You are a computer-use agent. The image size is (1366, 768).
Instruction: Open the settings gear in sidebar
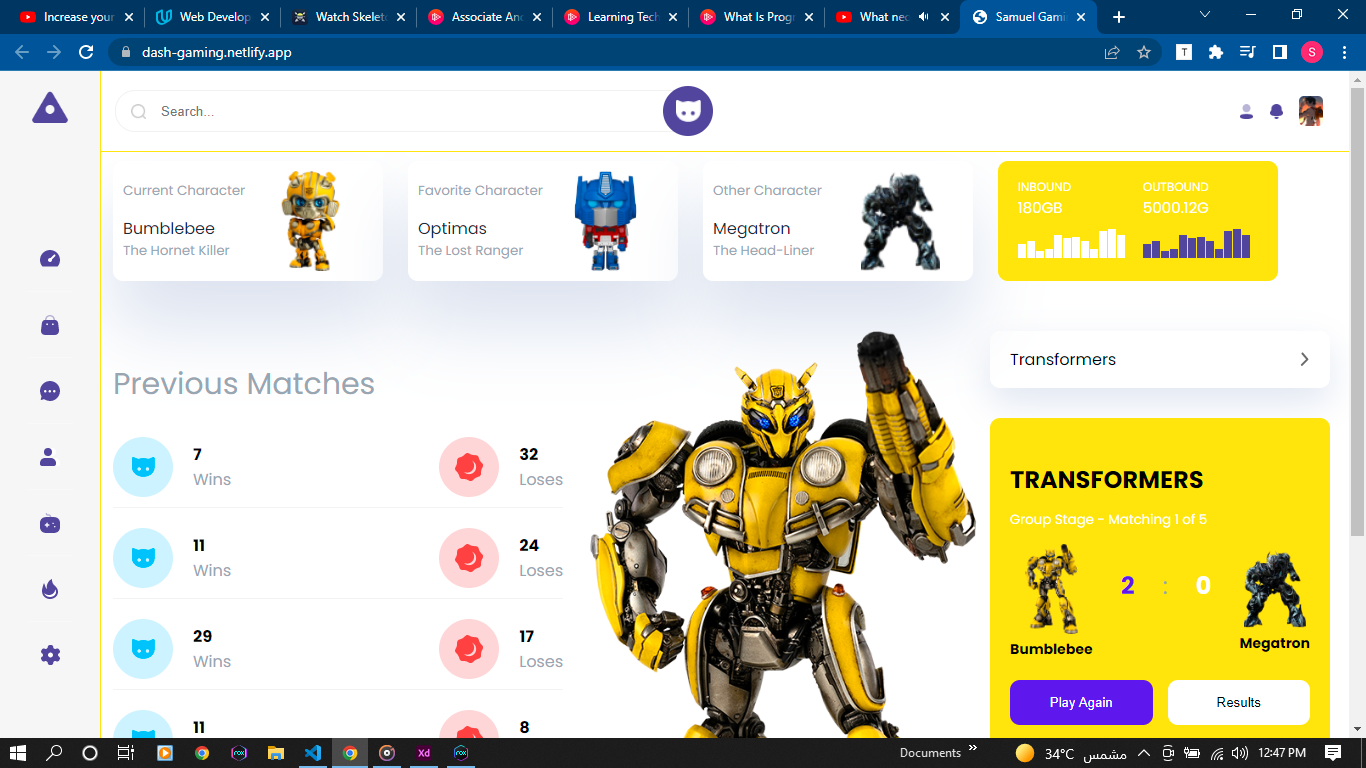(x=50, y=655)
